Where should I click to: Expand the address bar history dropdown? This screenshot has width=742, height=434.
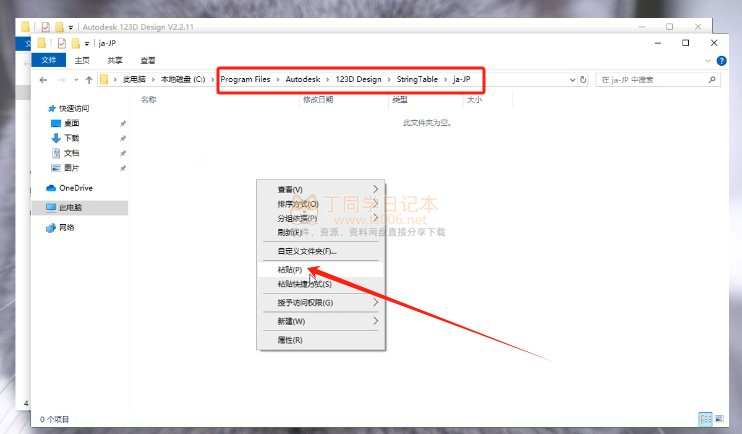click(572, 80)
